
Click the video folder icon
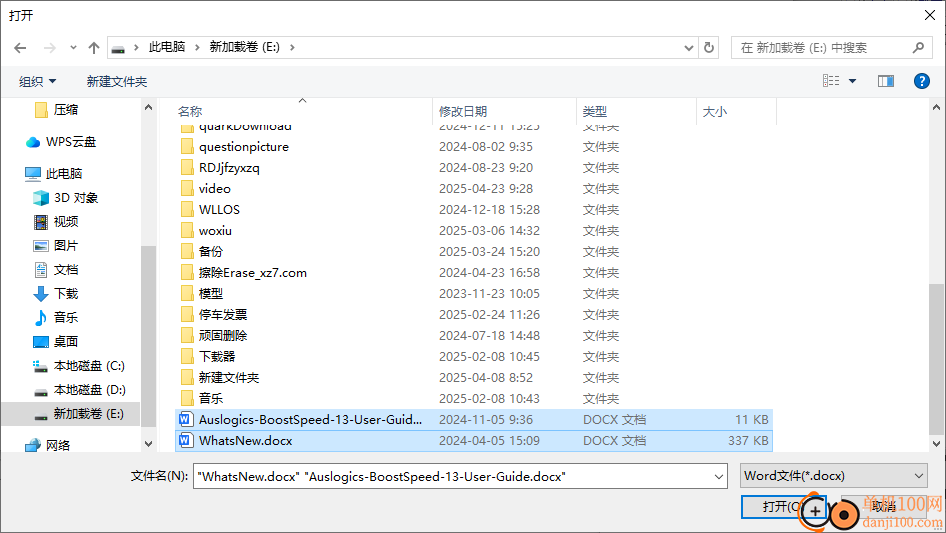pyautogui.click(x=187, y=188)
